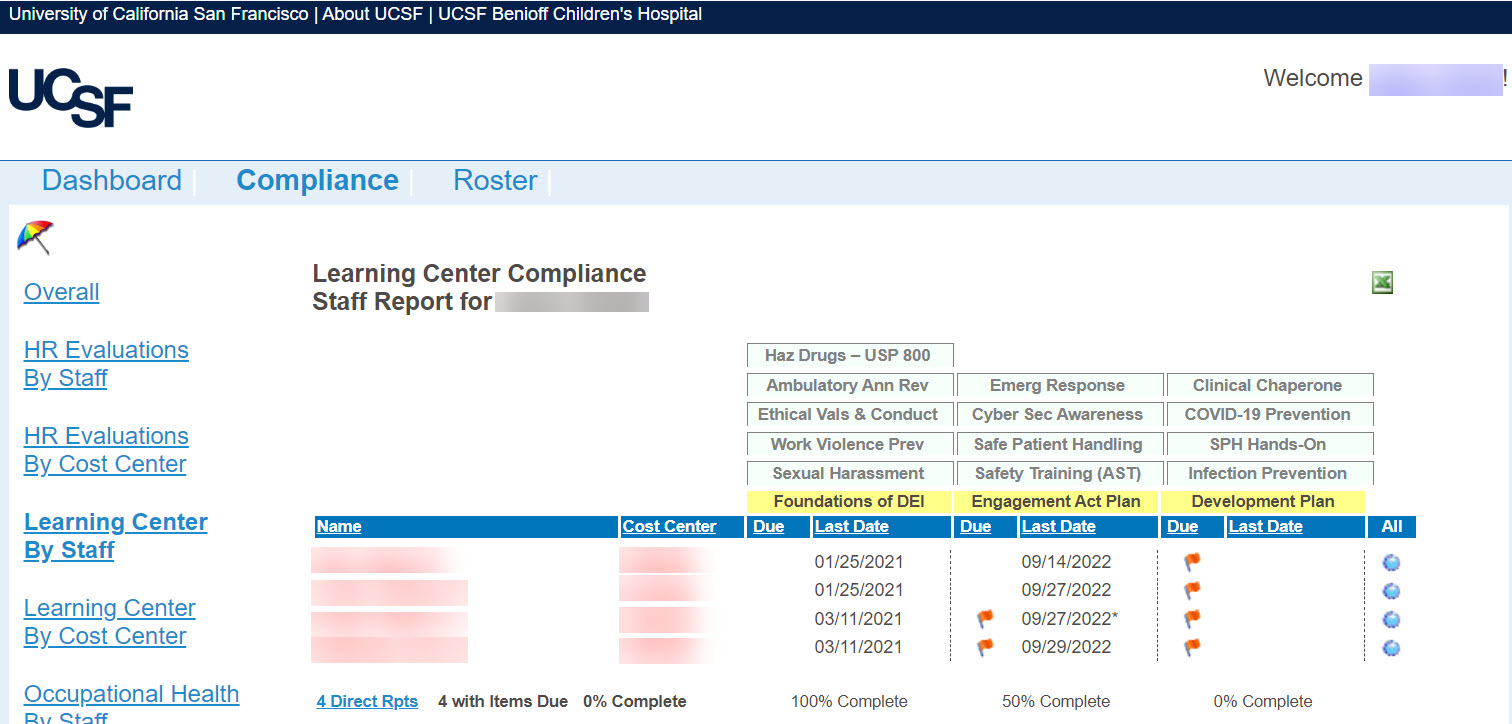Viewport: 1512px width, 724px height.
Task: Click the Development Plan flag in 09/29/2022 row
Action: point(1192,647)
